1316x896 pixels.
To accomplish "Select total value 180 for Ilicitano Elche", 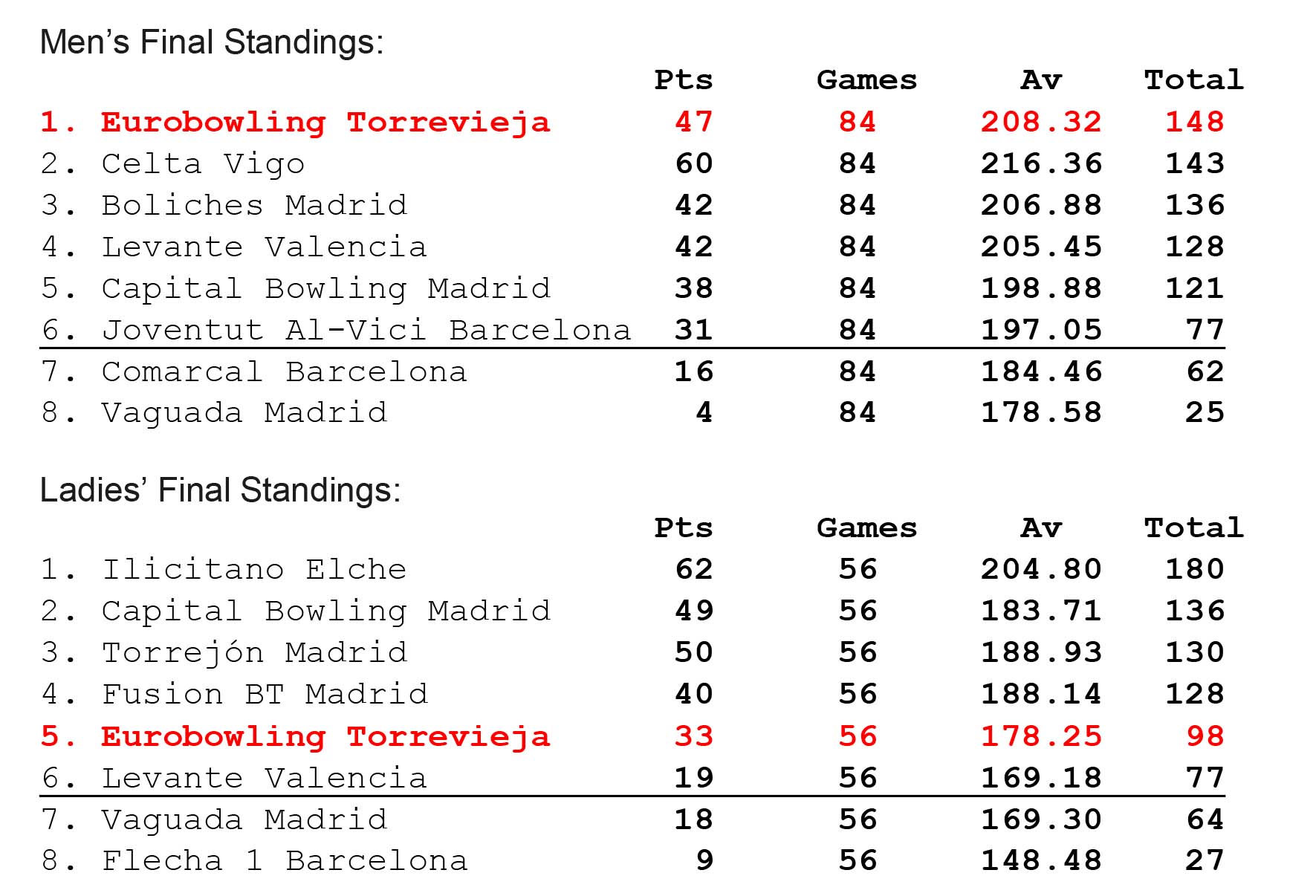I will [x=1195, y=570].
